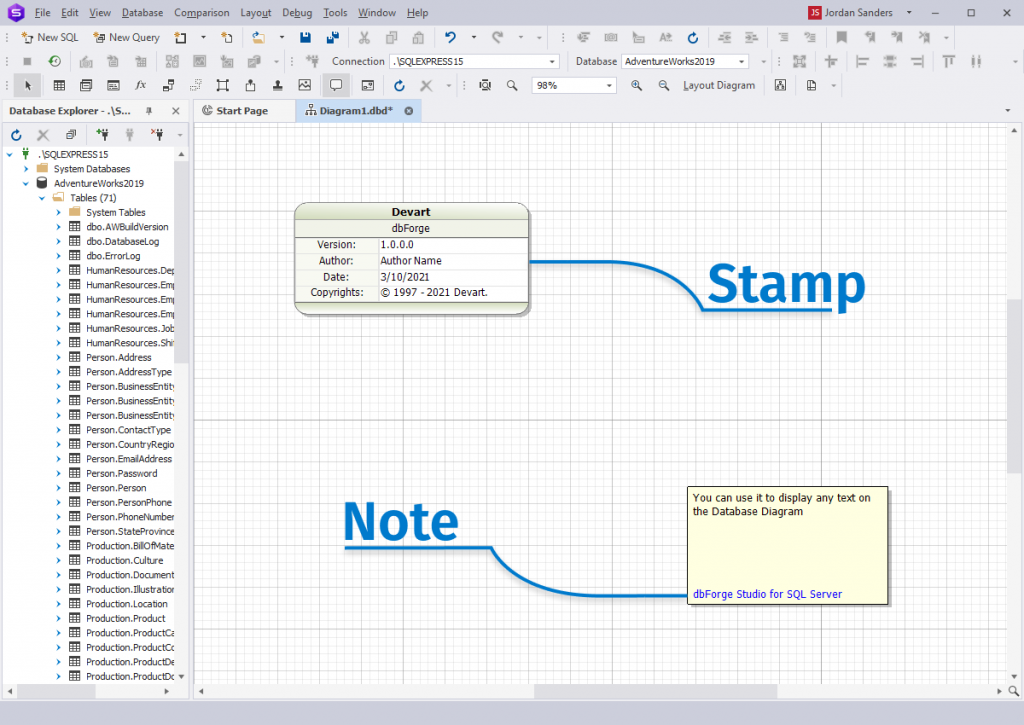
Task: Click the Database Explorer vertical scrollbar thumb
Action: coord(181,261)
